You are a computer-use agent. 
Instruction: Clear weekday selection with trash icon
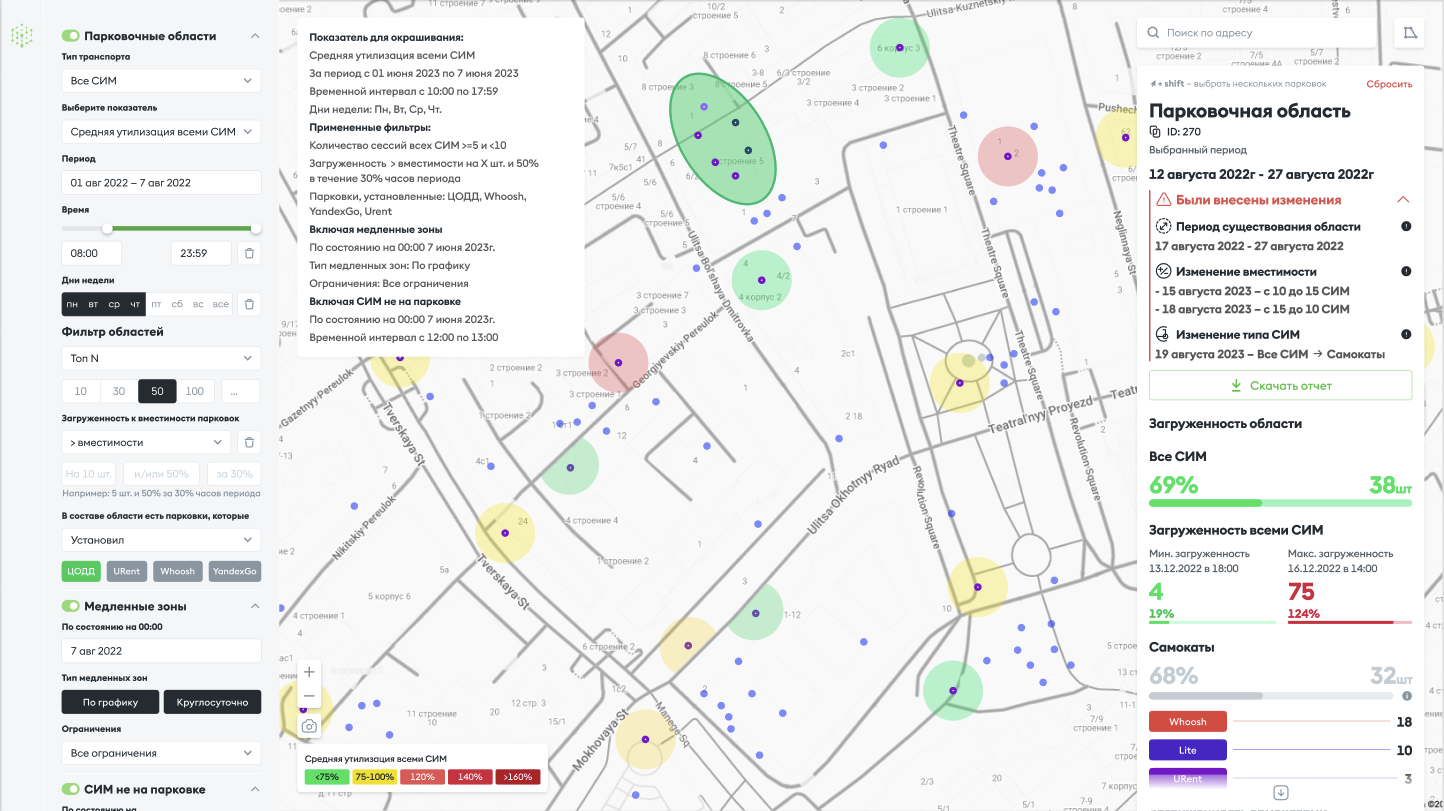tap(250, 304)
